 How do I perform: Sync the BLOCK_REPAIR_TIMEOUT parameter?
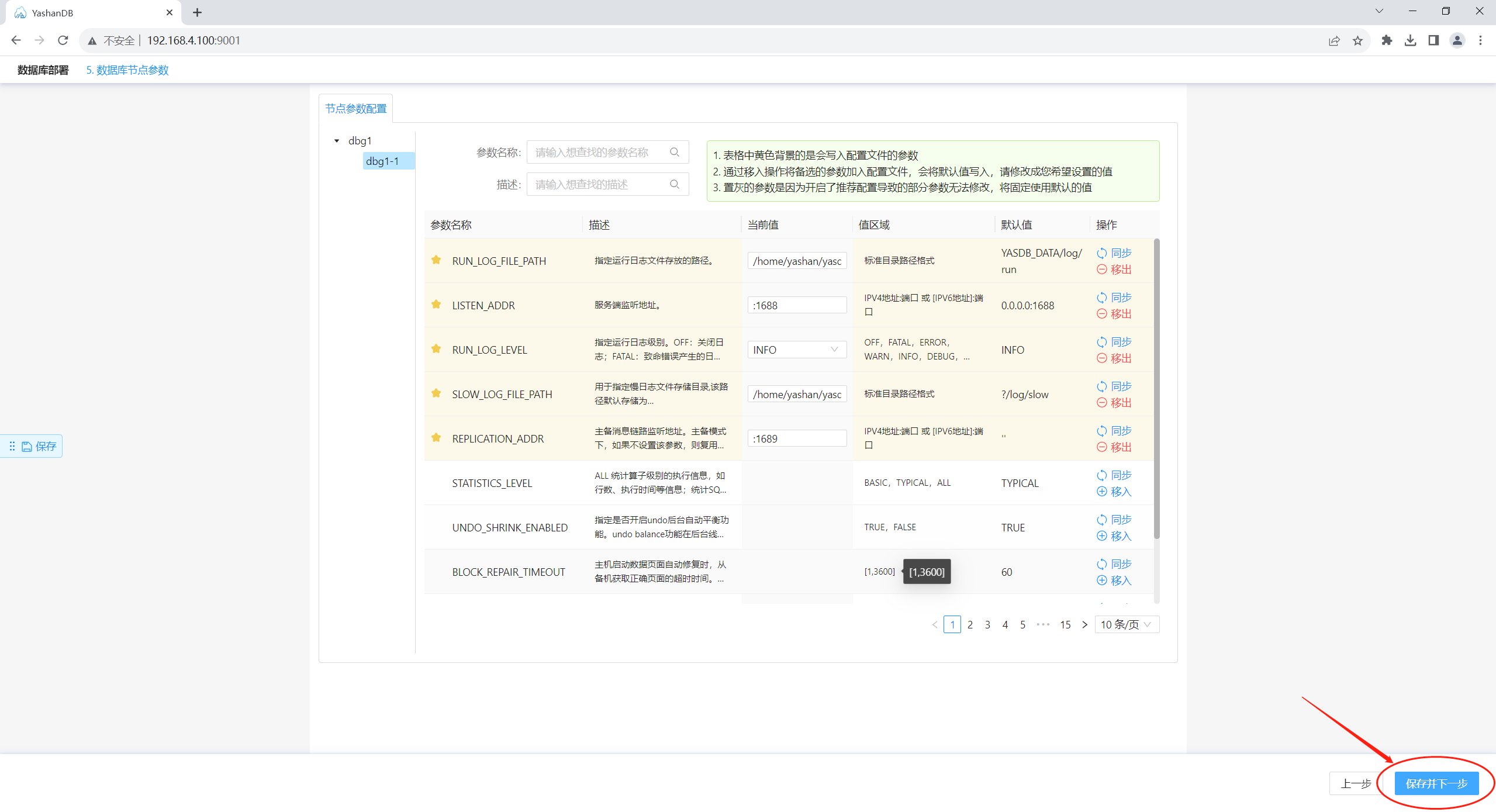tap(1114, 564)
